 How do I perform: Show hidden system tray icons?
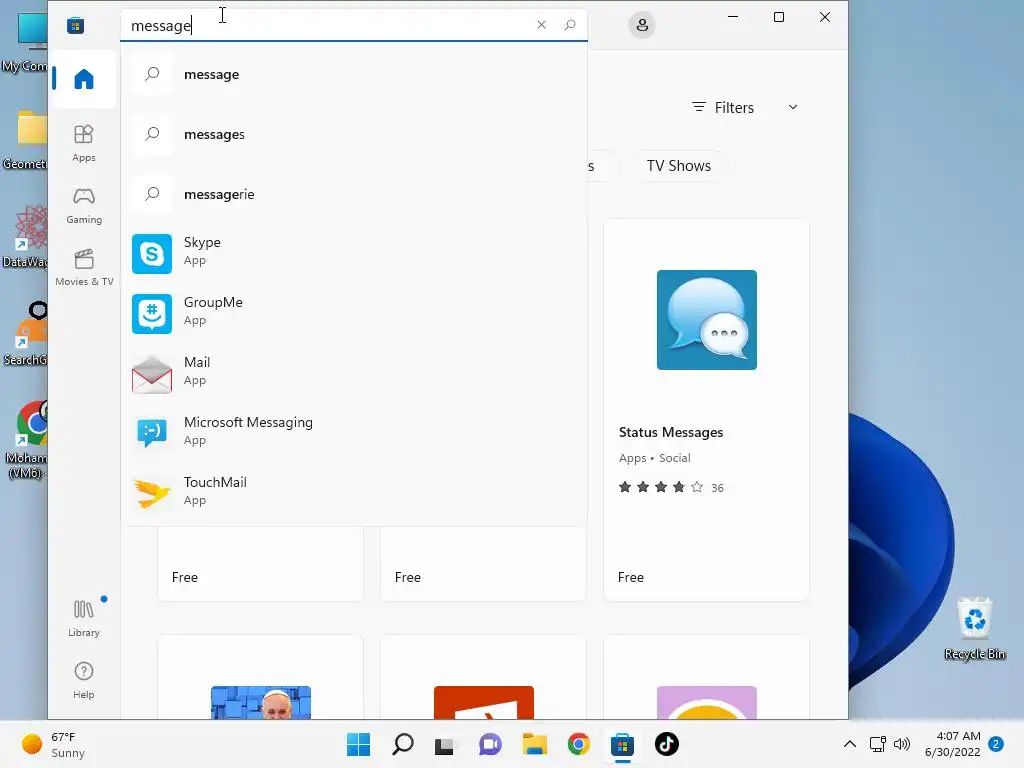(x=850, y=744)
